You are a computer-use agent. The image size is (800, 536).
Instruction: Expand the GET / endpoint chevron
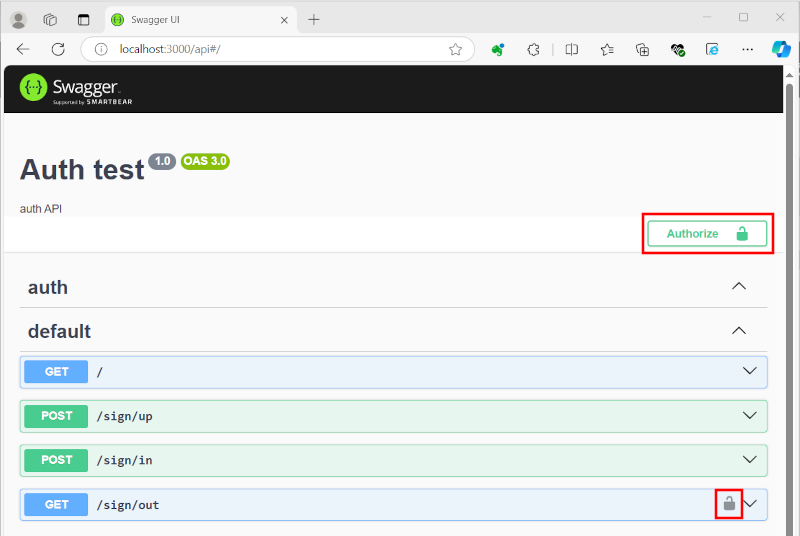[749, 371]
